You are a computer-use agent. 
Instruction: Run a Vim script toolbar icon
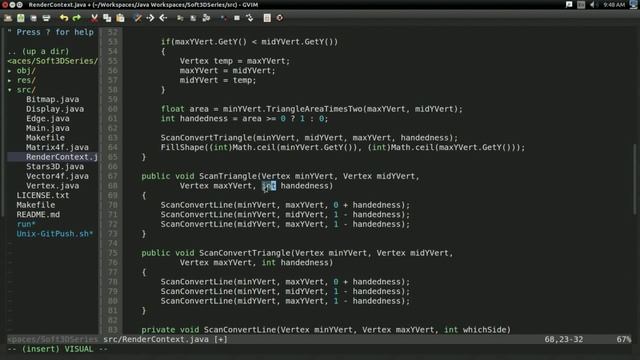[206, 18]
